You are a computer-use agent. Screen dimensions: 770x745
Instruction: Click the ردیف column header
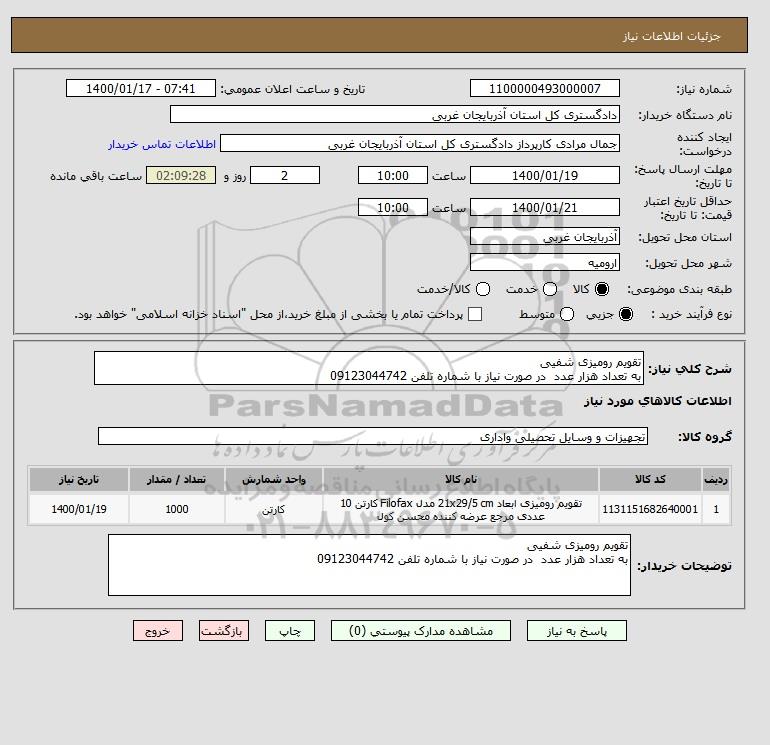(x=716, y=479)
